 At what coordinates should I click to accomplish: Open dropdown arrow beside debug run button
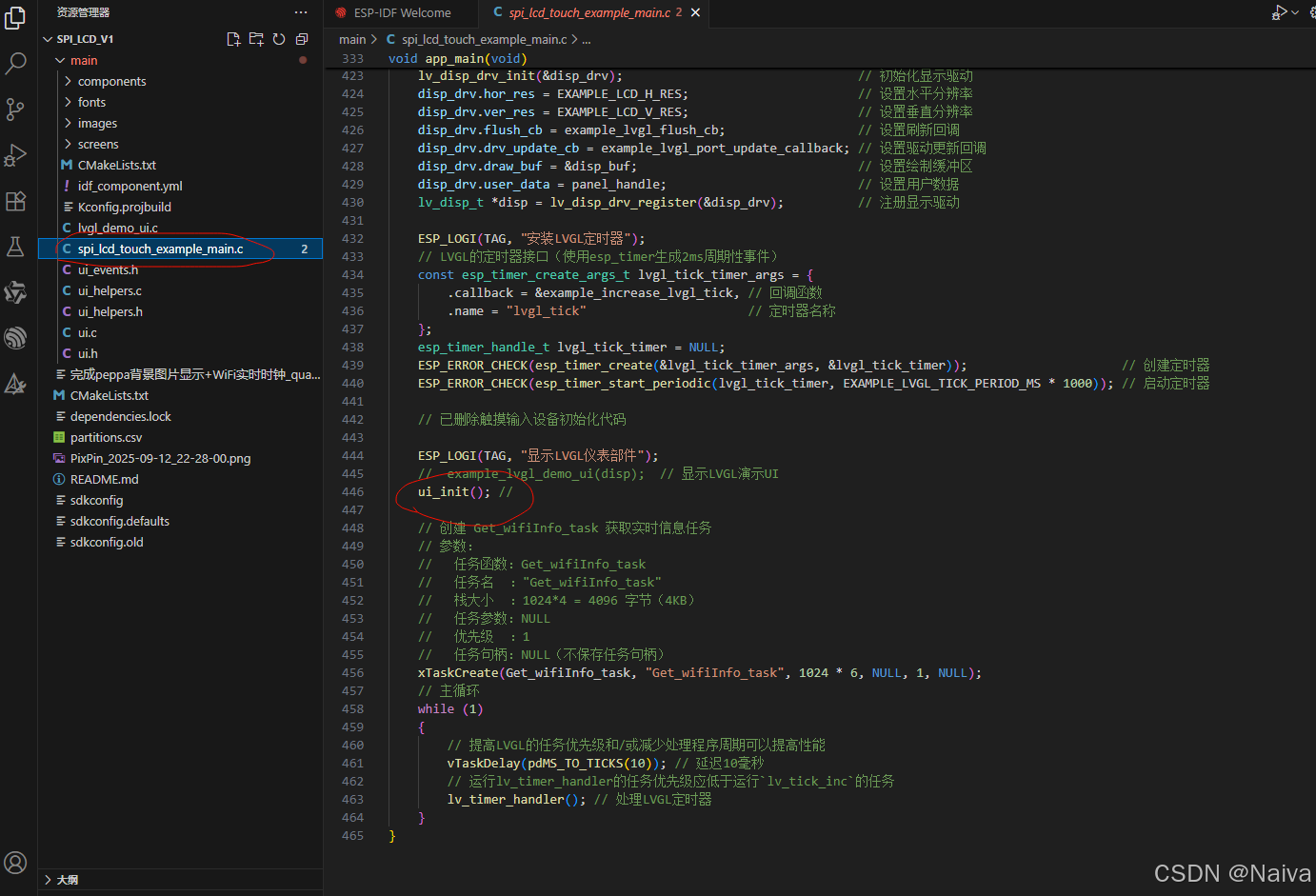(x=1295, y=12)
